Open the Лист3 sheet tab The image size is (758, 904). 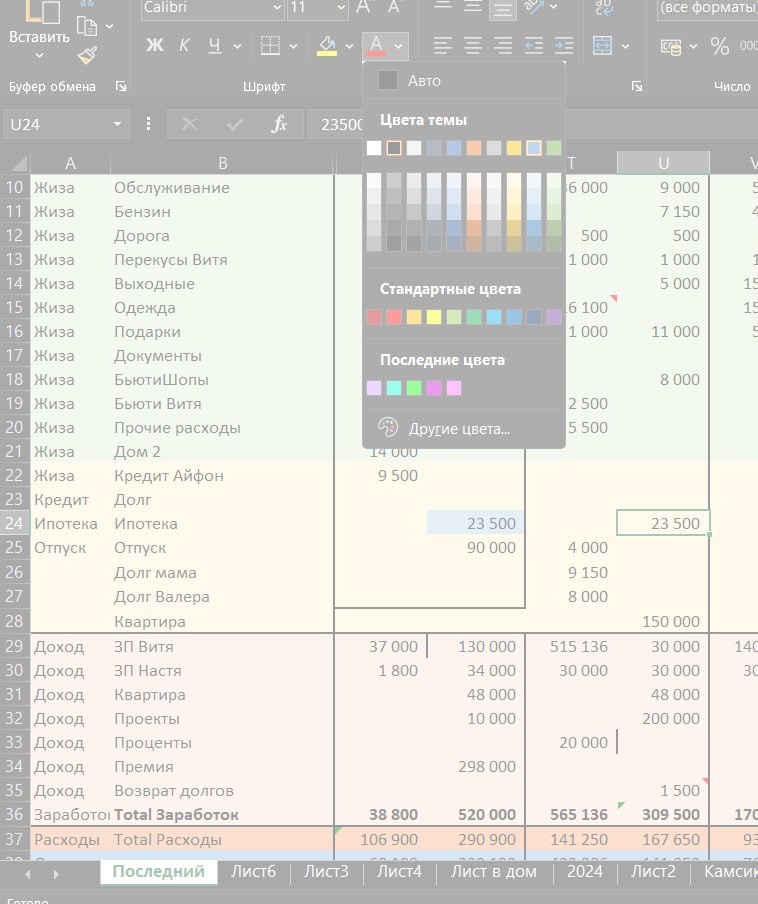[326, 871]
